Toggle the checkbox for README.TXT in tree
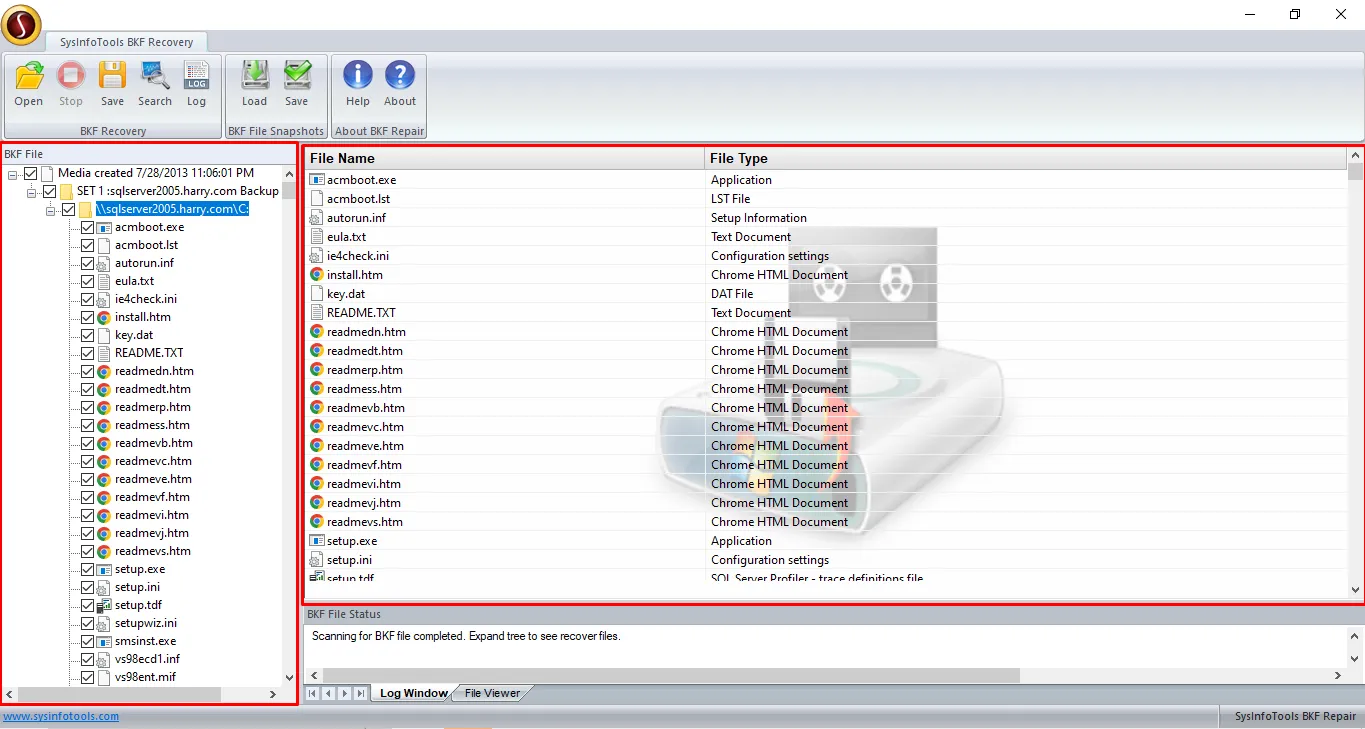This screenshot has width=1365, height=729. click(x=87, y=353)
